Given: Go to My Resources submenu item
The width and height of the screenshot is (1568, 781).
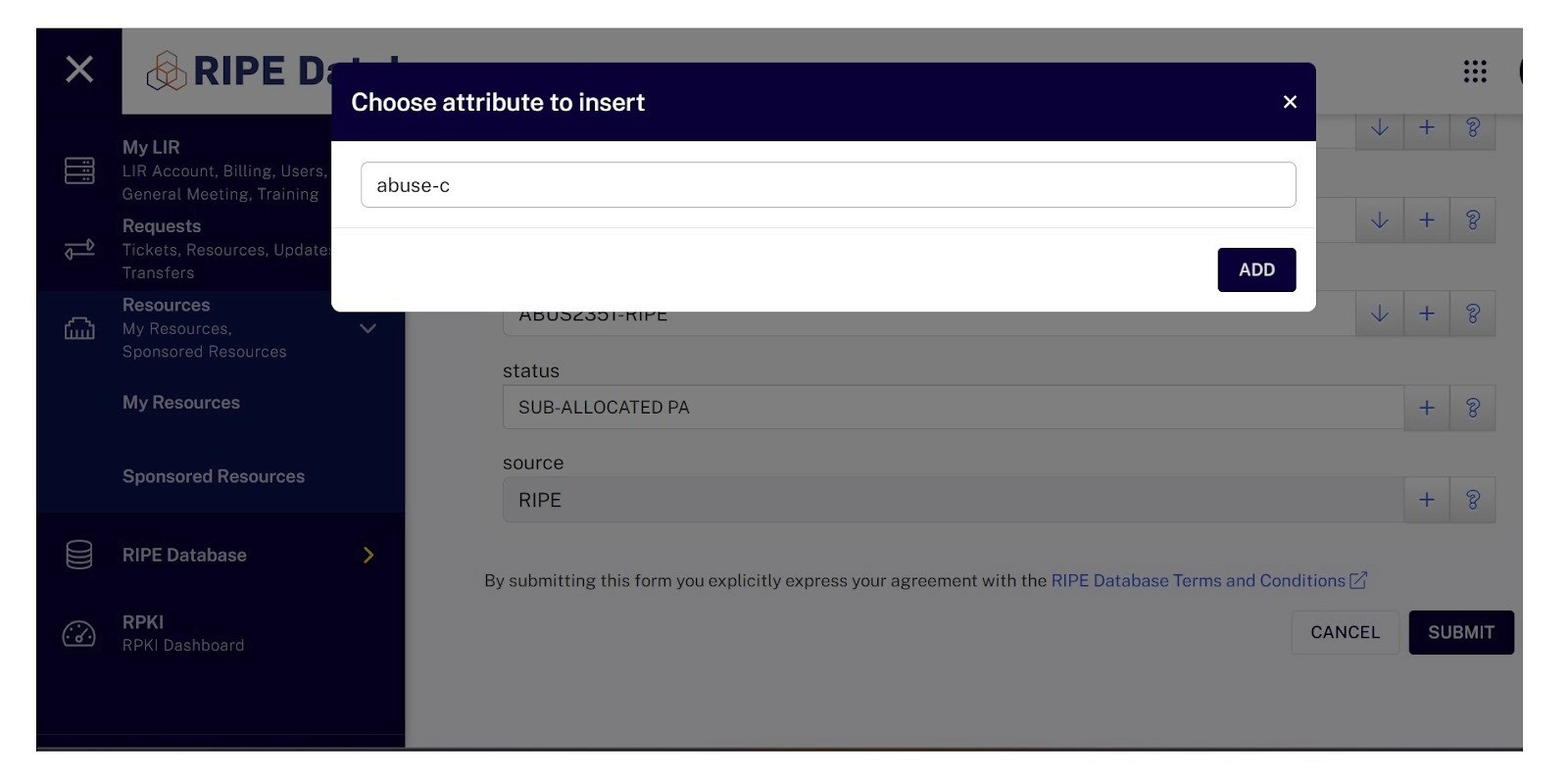Looking at the screenshot, I should coord(181,403).
